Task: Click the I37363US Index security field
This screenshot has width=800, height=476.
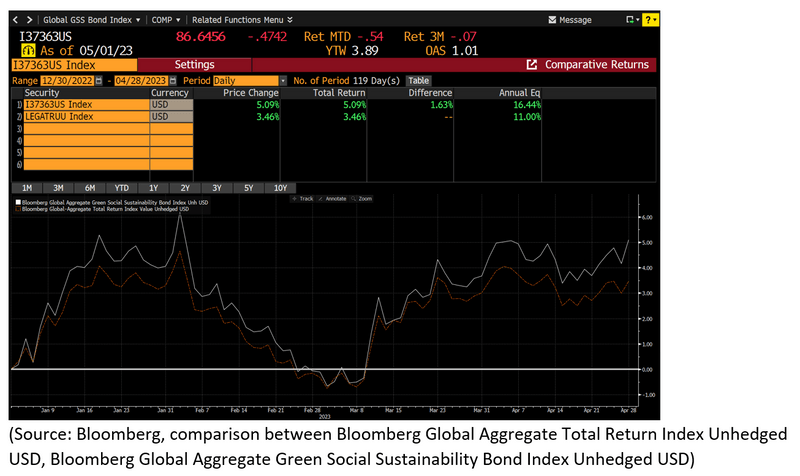Action: coord(86,105)
